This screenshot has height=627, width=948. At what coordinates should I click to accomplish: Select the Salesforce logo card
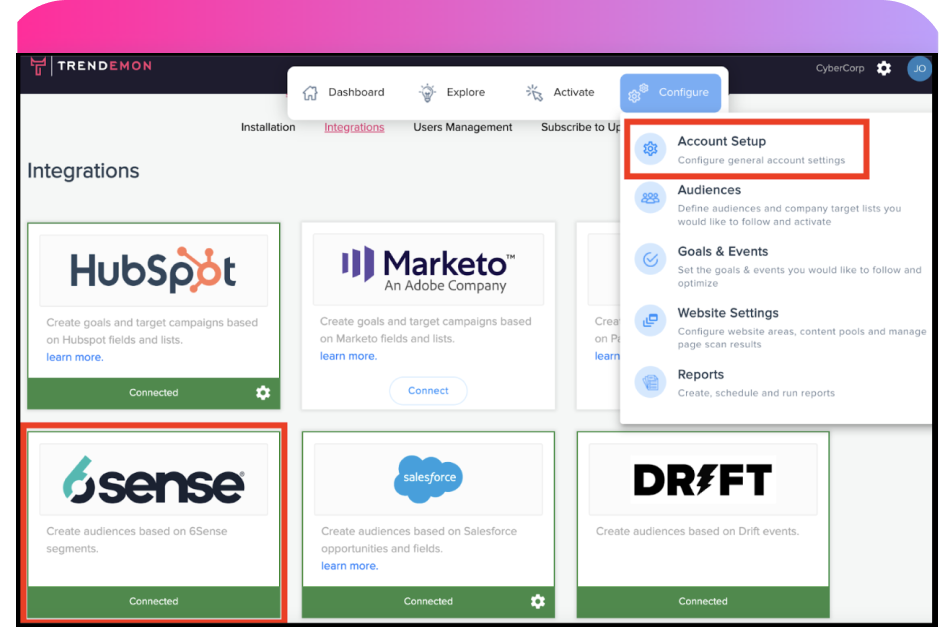click(x=428, y=479)
